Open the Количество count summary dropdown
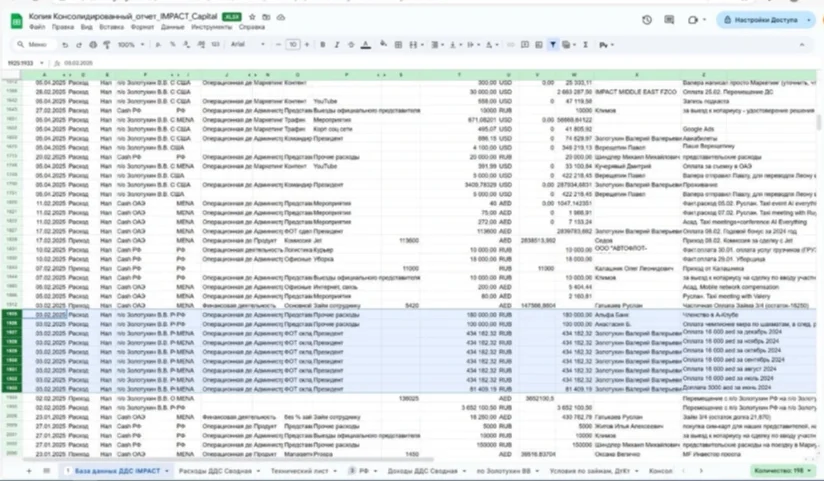The image size is (824, 481). click(782, 470)
